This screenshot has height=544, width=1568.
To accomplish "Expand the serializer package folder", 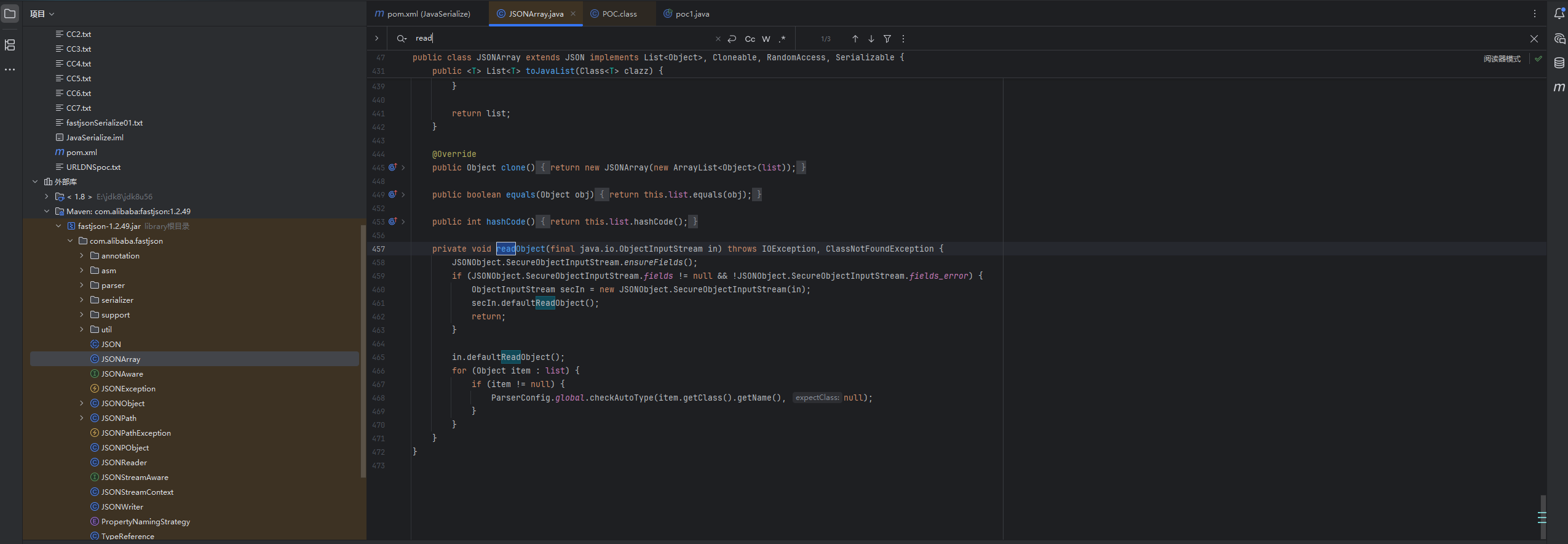I will [82, 300].
